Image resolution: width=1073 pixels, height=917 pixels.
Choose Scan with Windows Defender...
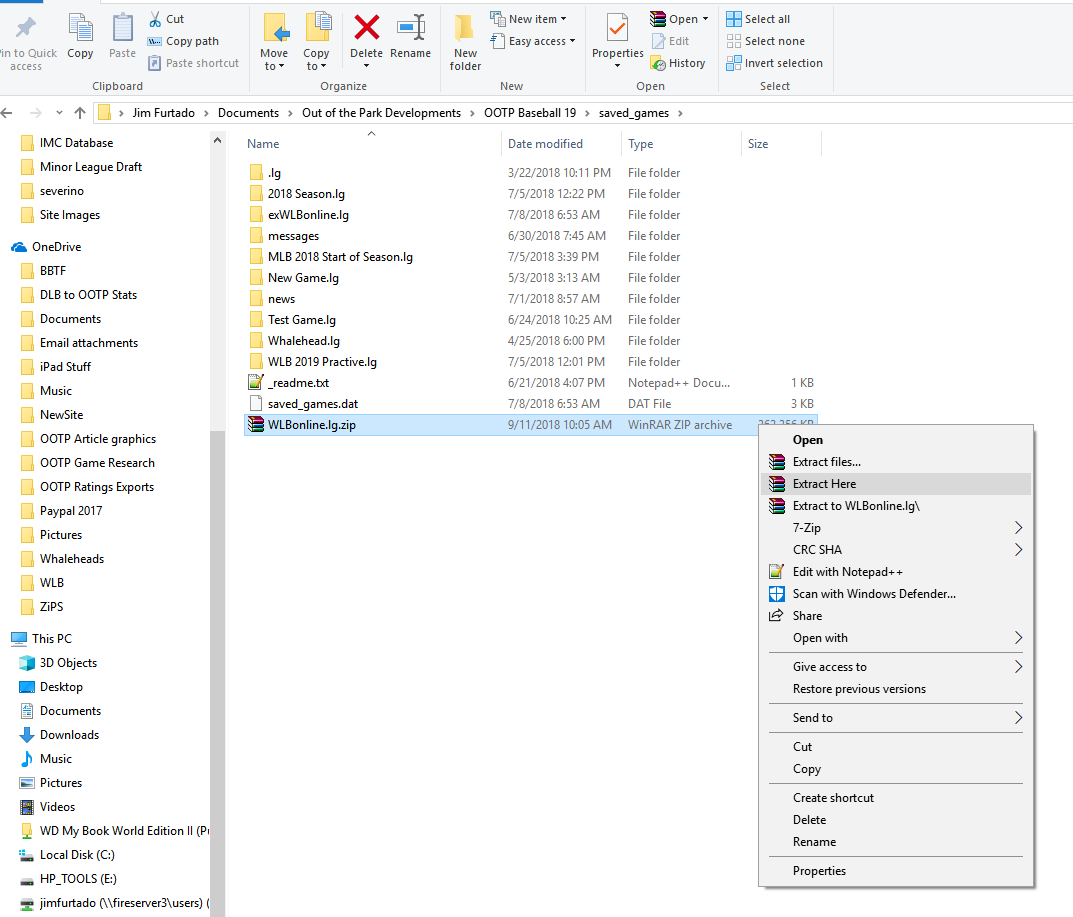[896, 593]
